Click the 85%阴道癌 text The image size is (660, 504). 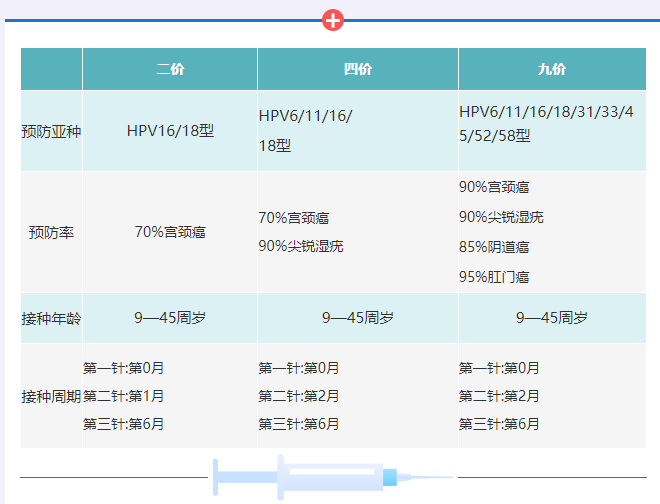point(494,247)
